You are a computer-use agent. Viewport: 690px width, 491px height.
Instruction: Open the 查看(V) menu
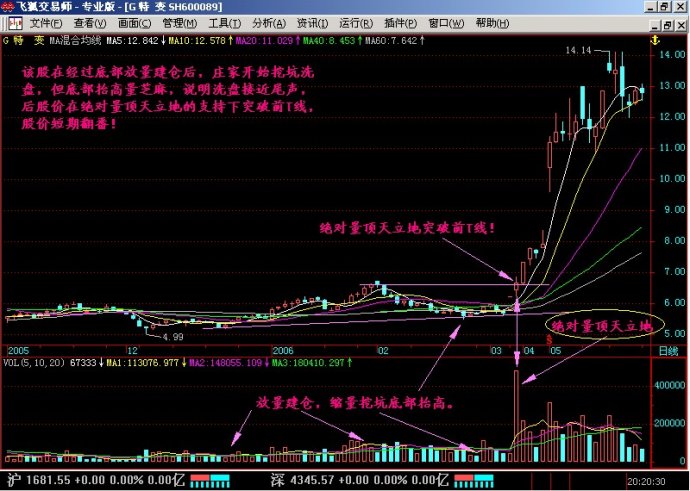[90, 24]
